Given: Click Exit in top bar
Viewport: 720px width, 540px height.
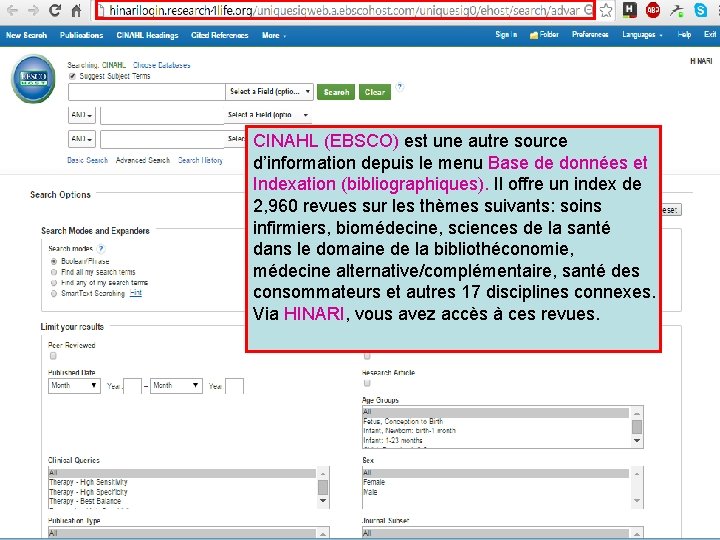Looking at the screenshot, I should click(710, 34).
